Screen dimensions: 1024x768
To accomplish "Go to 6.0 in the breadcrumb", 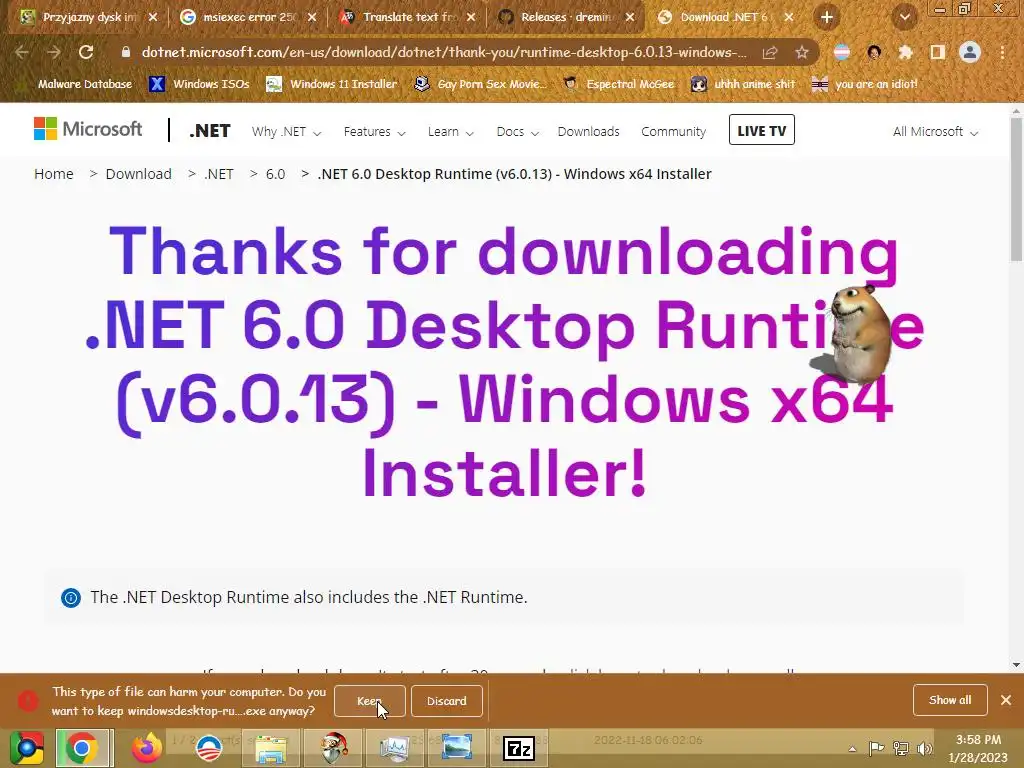I will click(x=275, y=174).
